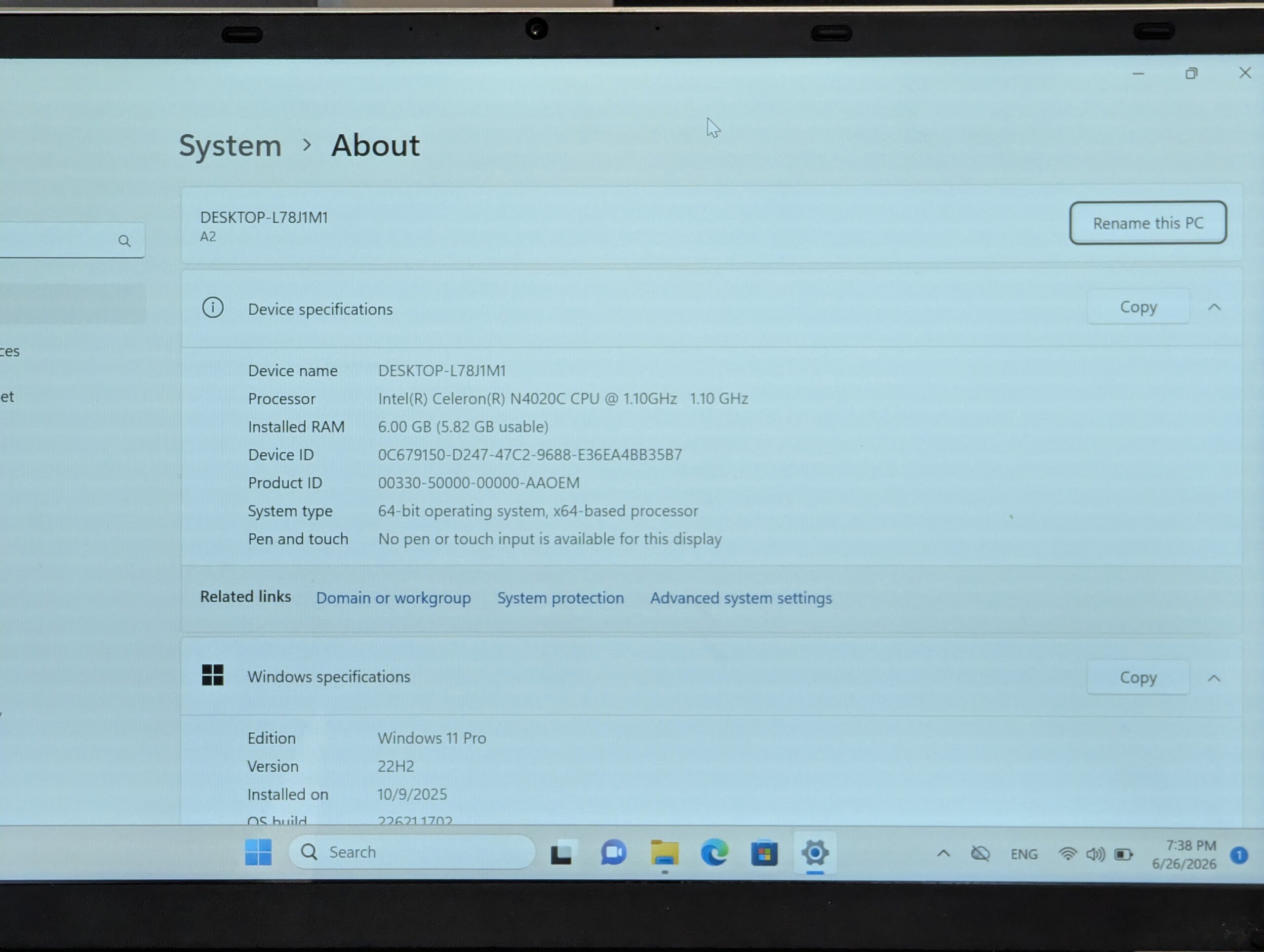Viewport: 1264px width, 952px height.
Task: Click the Device specifications info icon
Action: click(213, 308)
